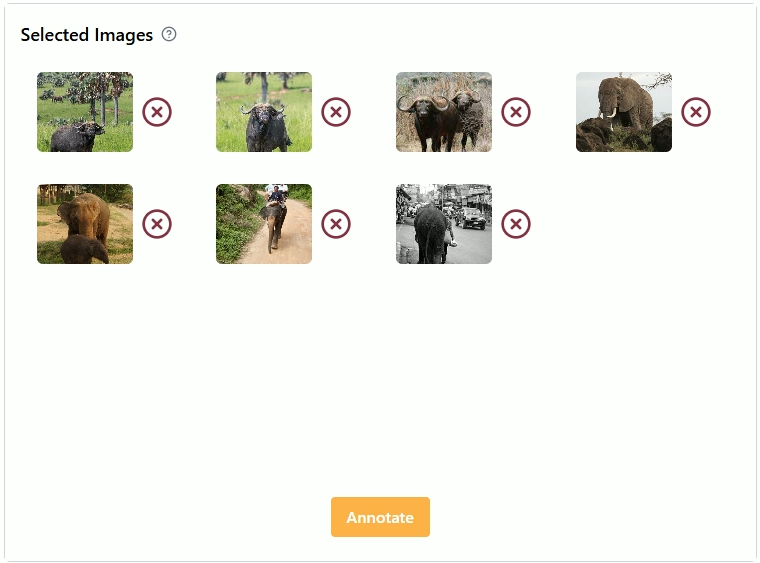Click the baby elephant calf in the thumbnail
The width and height of the screenshot is (760, 563).
pos(85,248)
